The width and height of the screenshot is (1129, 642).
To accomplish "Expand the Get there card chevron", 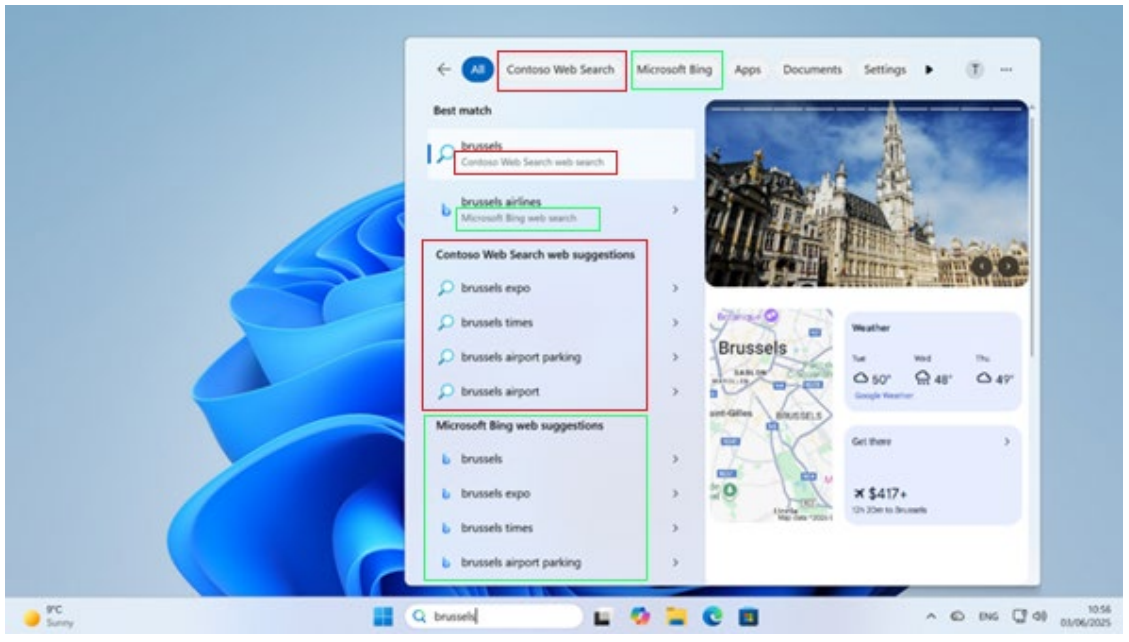I will [1007, 441].
